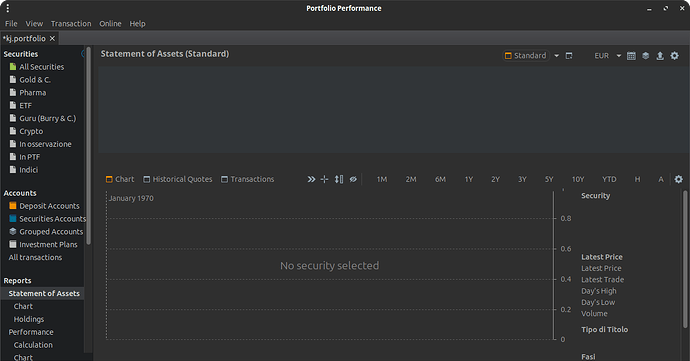Click the double chevron expand icon
Image resolution: width=690 pixels, height=361 pixels.
311,179
